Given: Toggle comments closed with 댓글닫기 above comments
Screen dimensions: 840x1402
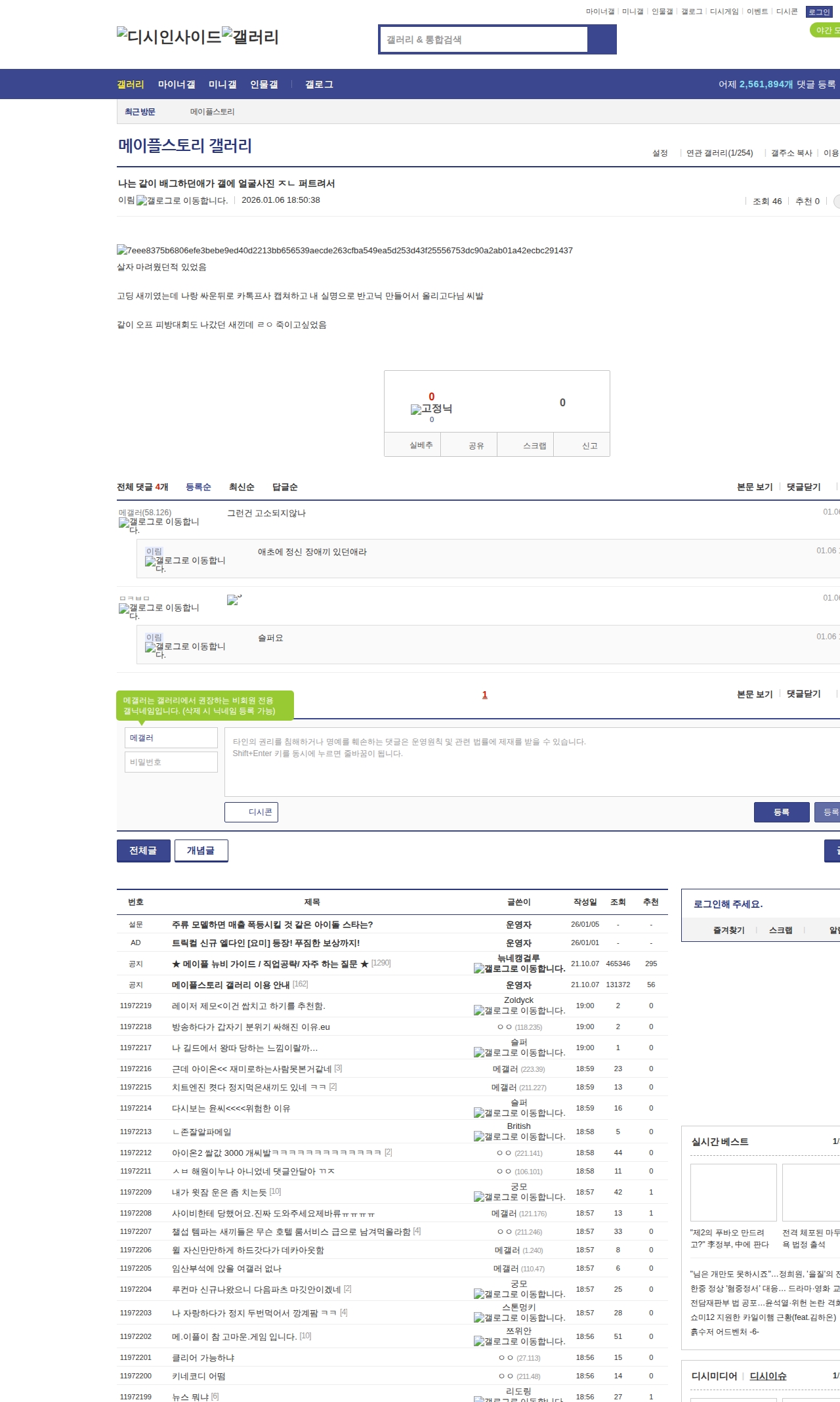Looking at the screenshot, I should tap(803, 487).
